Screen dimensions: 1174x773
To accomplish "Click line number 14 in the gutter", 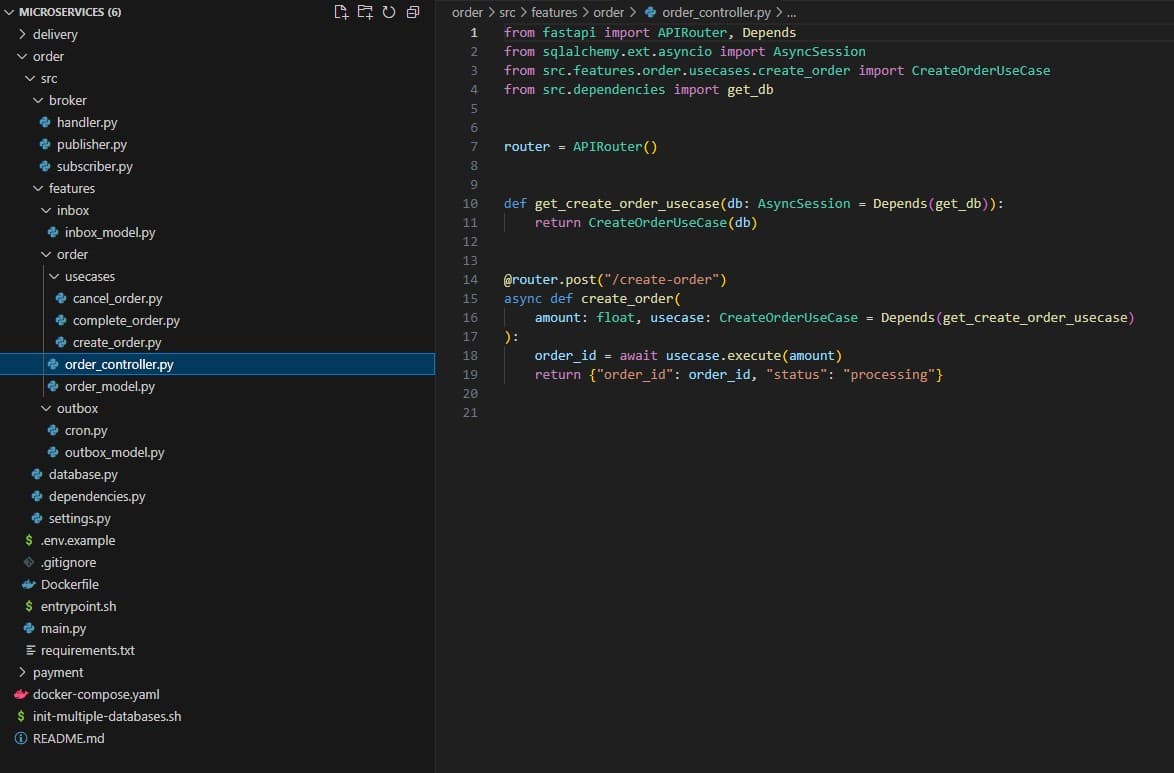I will tap(470, 279).
